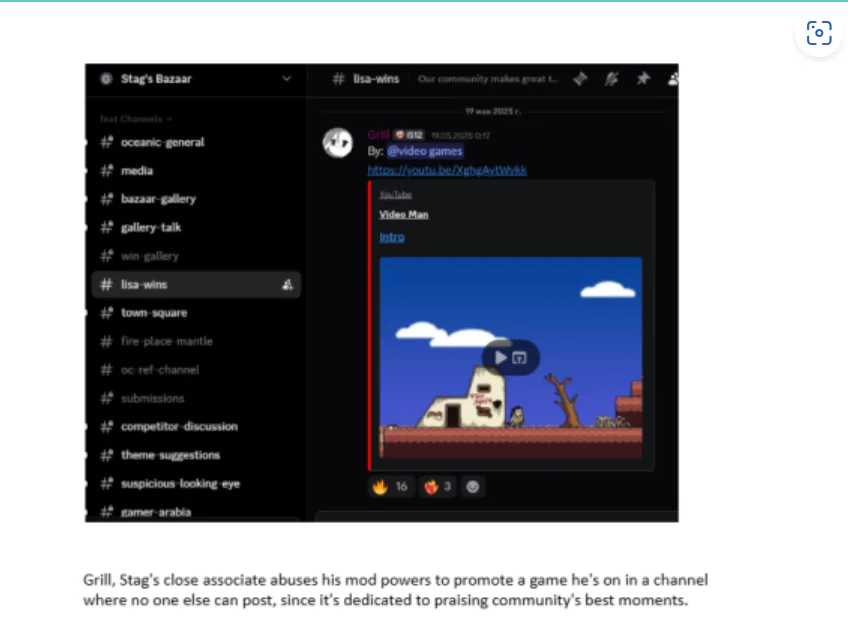Click the add reaction smiley icon
This screenshot has height=620, width=848.
[473, 487]
